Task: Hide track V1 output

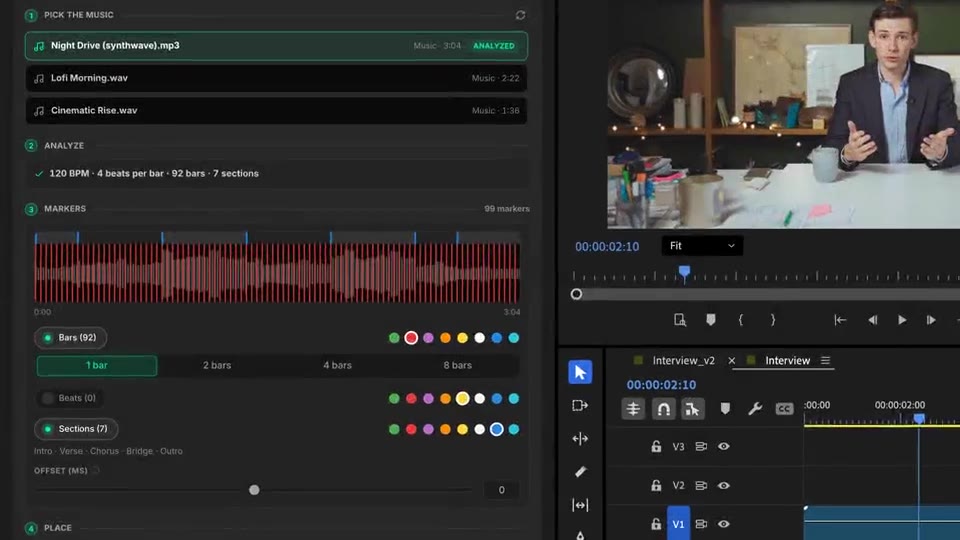Action: click(724, 524)
